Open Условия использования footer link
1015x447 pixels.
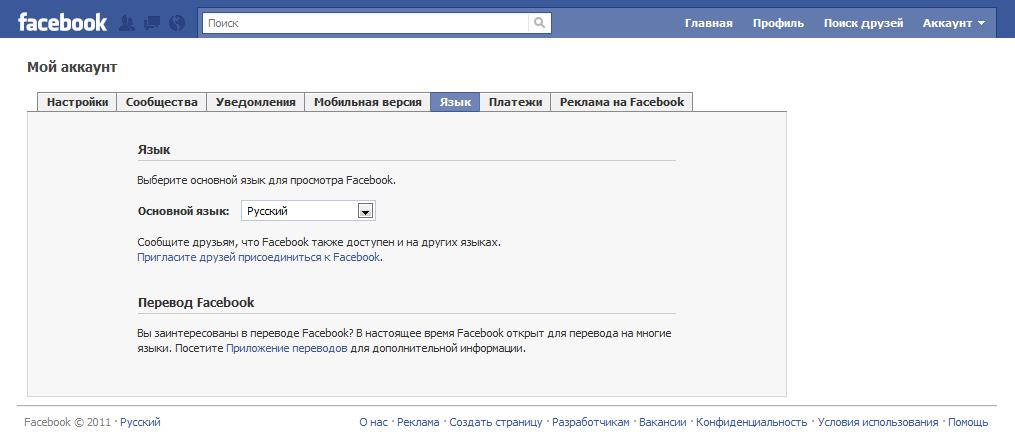pyautogui.click(x=878, y=422)
